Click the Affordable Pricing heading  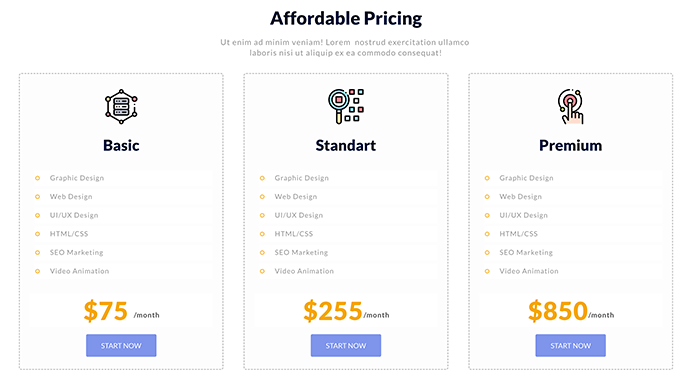click(x=346, y=19)
